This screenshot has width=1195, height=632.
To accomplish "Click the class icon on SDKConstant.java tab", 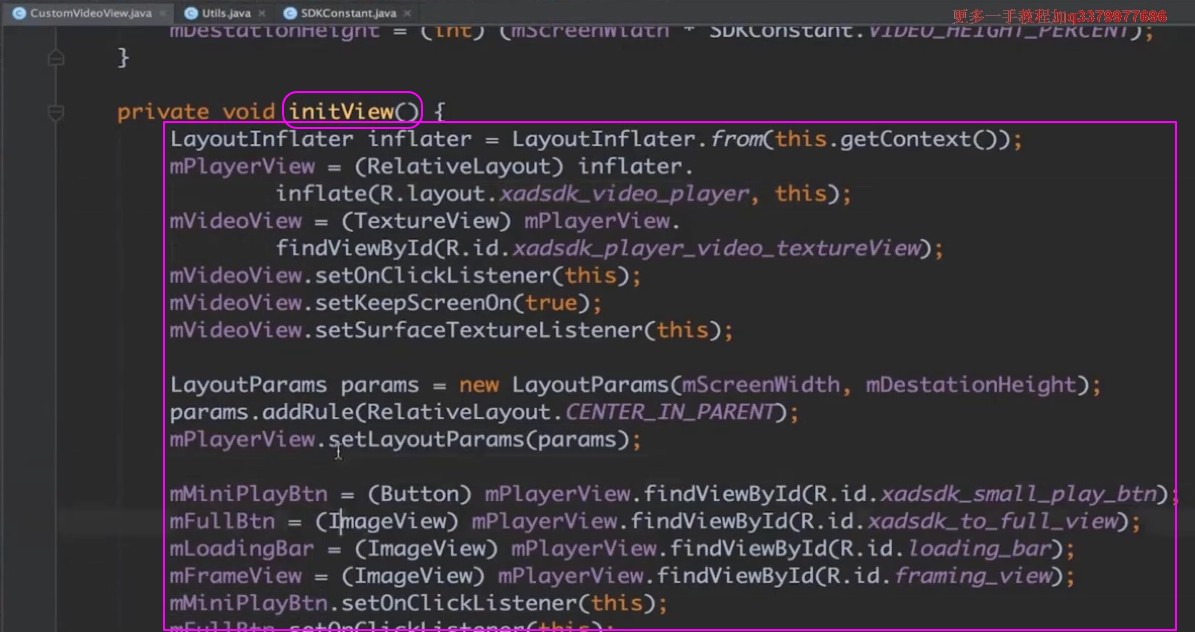I will [290, 14].
